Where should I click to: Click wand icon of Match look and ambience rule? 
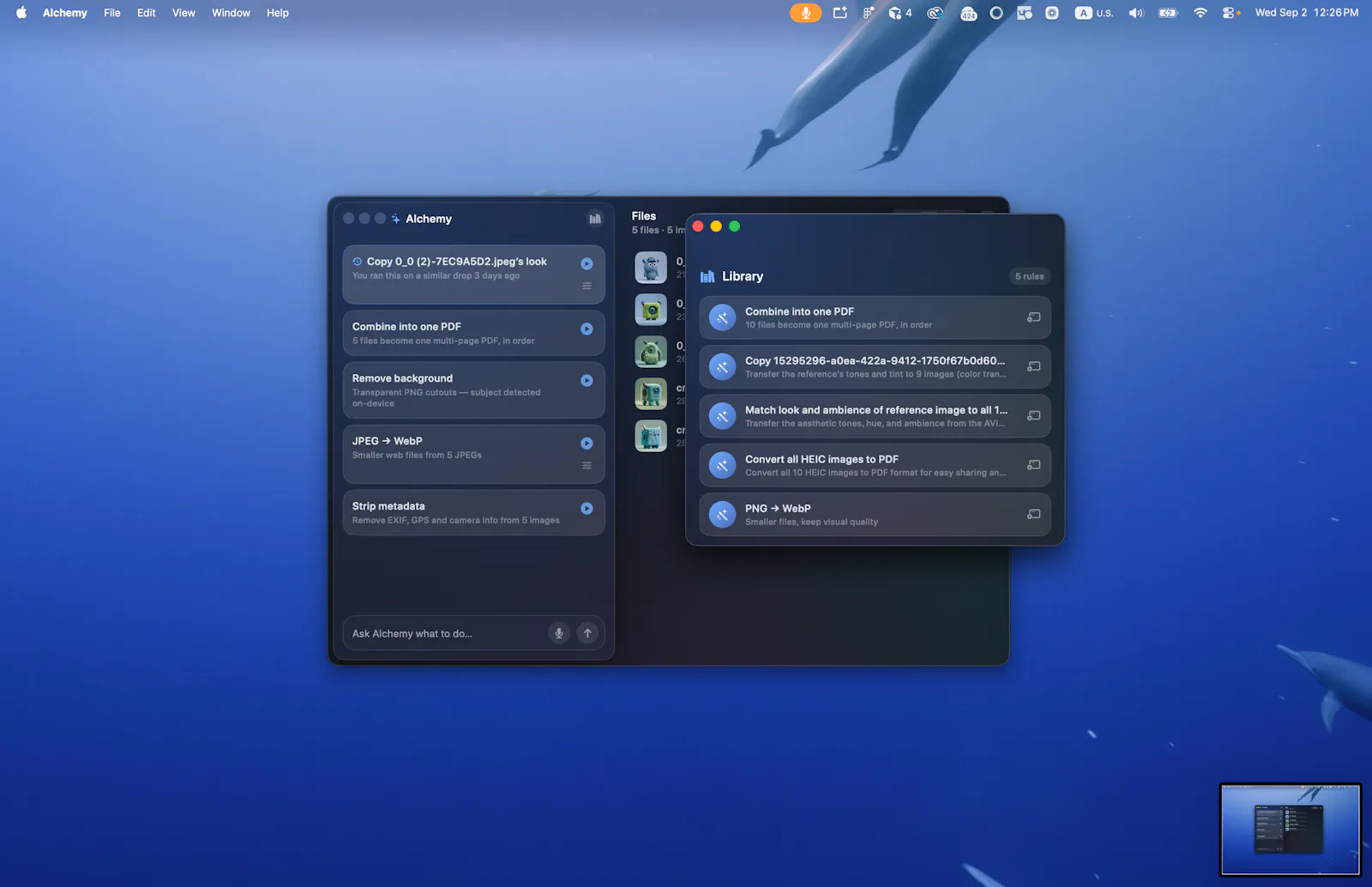(722, 416)
